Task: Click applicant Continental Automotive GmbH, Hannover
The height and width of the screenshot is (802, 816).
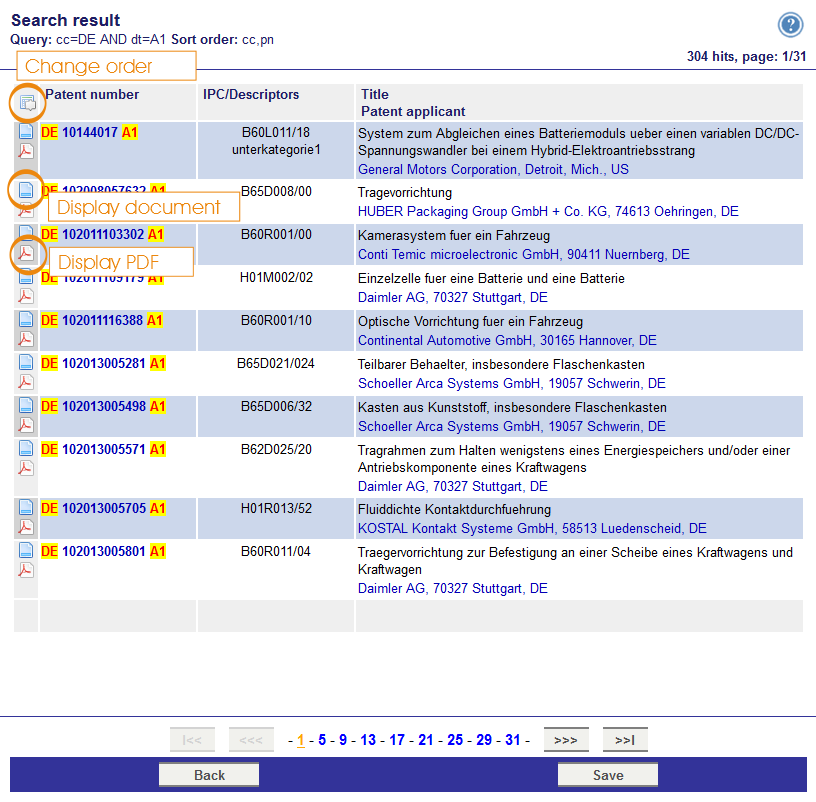Action: tap(507, 340)
